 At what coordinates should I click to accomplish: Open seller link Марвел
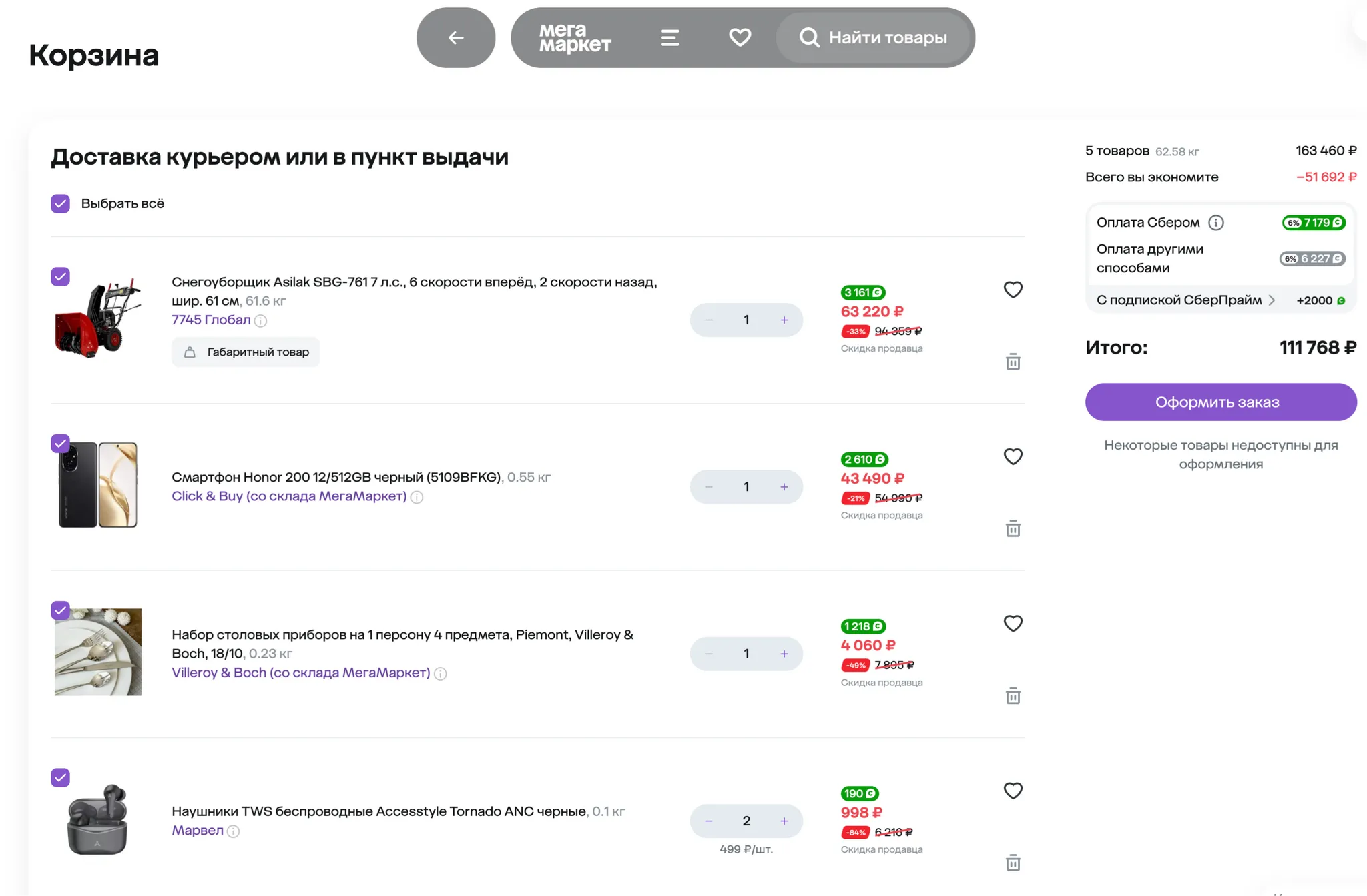(x=198, y=830)
